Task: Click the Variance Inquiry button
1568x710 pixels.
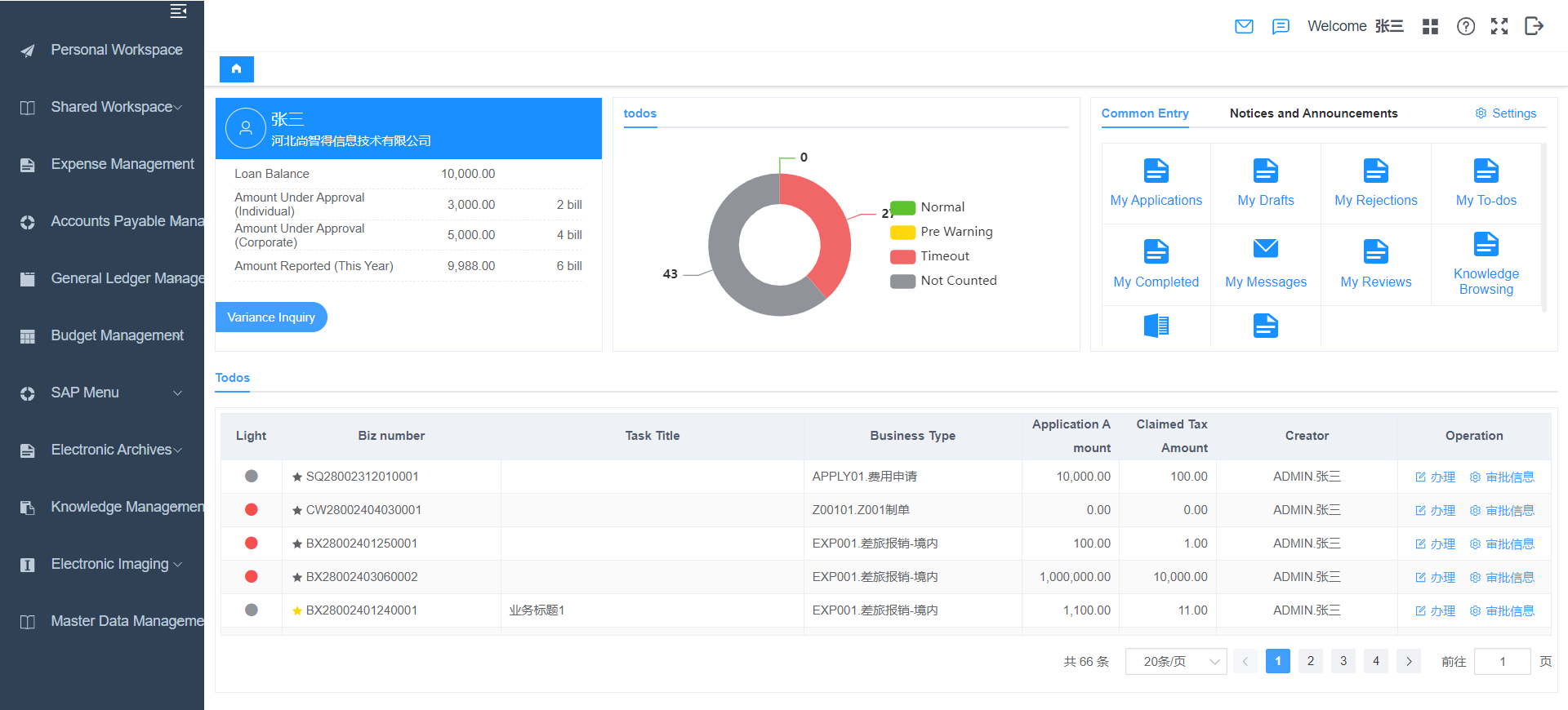Action: click(x=271, y=317)
